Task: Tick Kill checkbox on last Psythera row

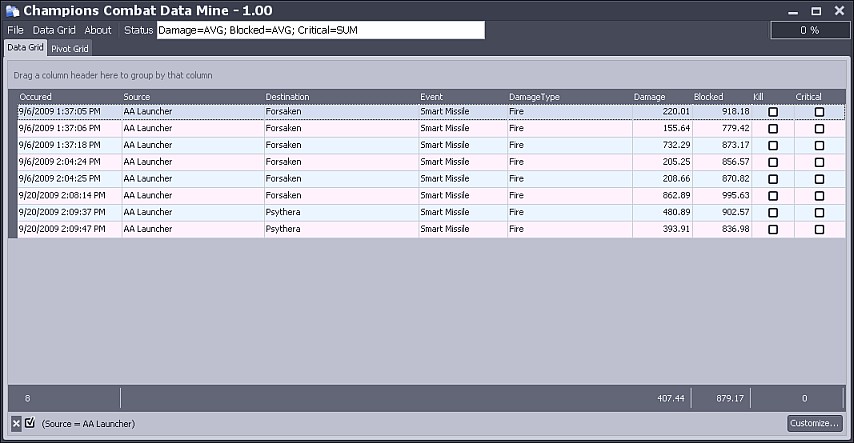Action: pyautogui.click(x=772, y=229)
